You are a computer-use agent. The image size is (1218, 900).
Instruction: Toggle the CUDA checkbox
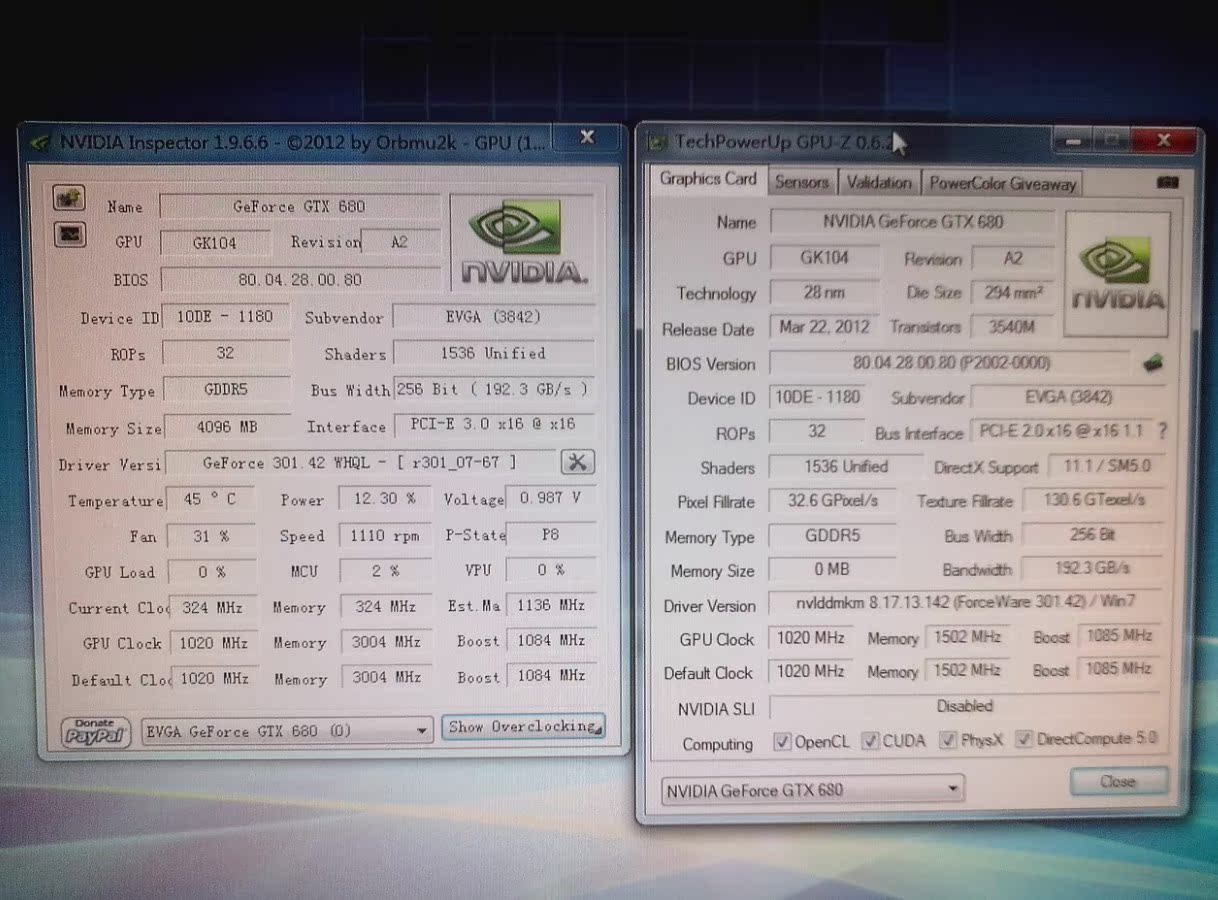coord(870,741)
